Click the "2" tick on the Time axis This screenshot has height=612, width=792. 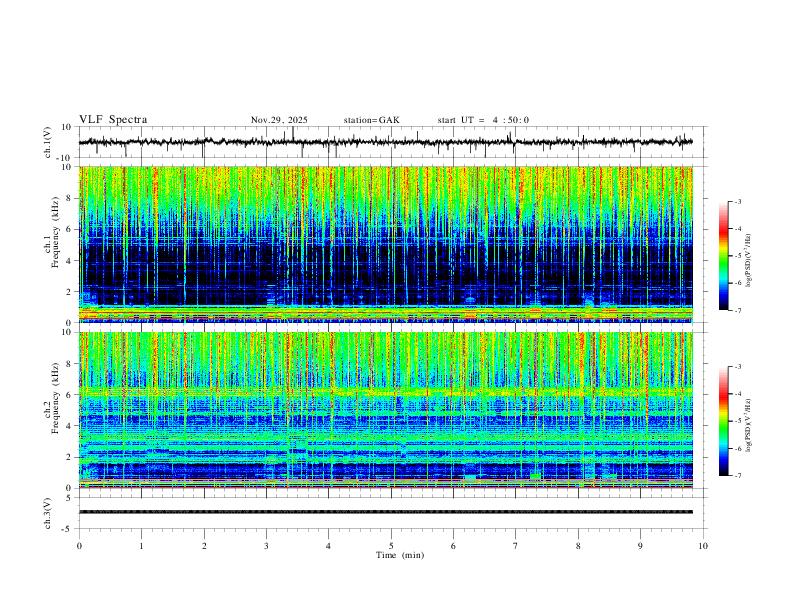(204, 546)
